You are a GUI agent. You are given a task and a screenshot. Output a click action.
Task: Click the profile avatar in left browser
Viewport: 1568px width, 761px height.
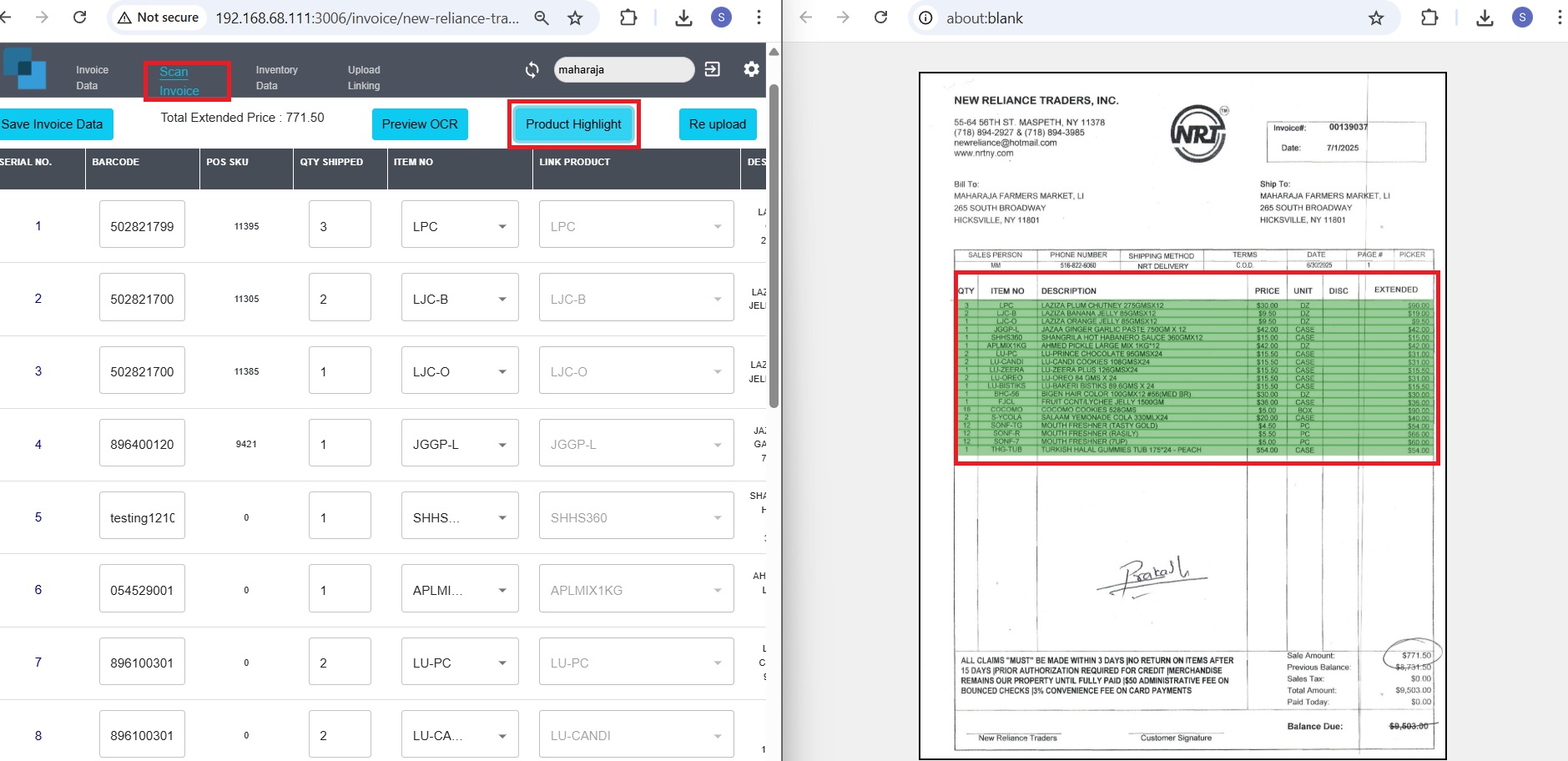coord(722,18)
